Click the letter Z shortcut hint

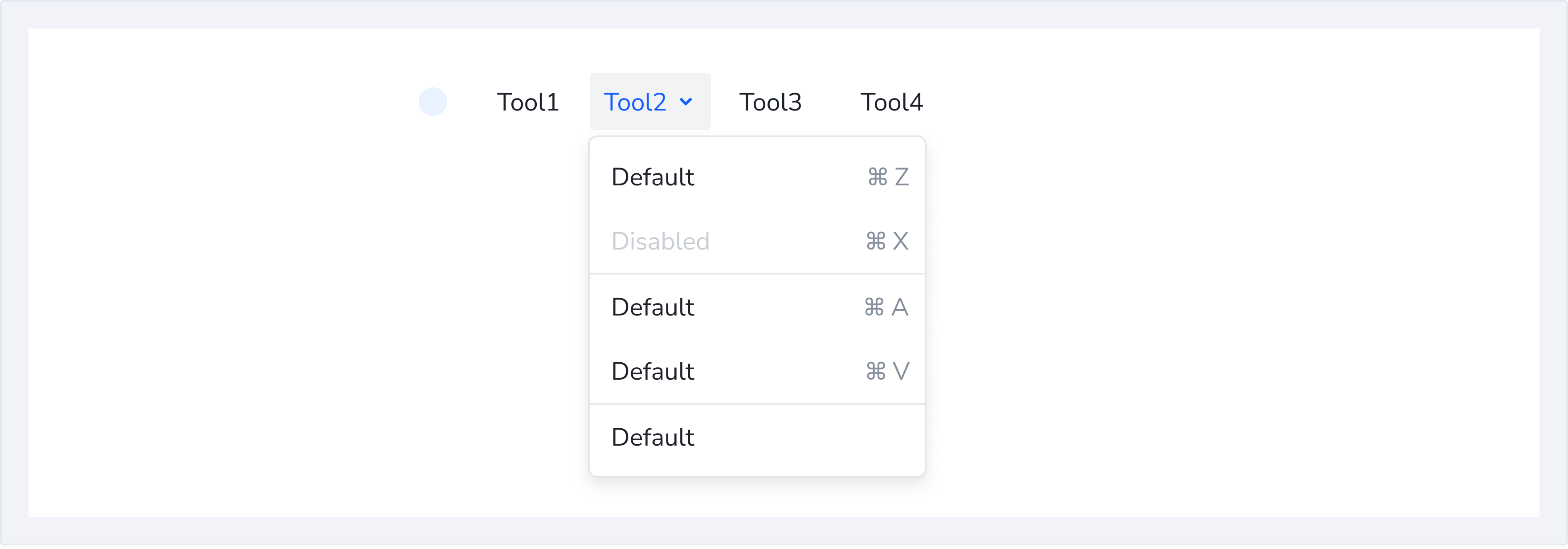902,177
